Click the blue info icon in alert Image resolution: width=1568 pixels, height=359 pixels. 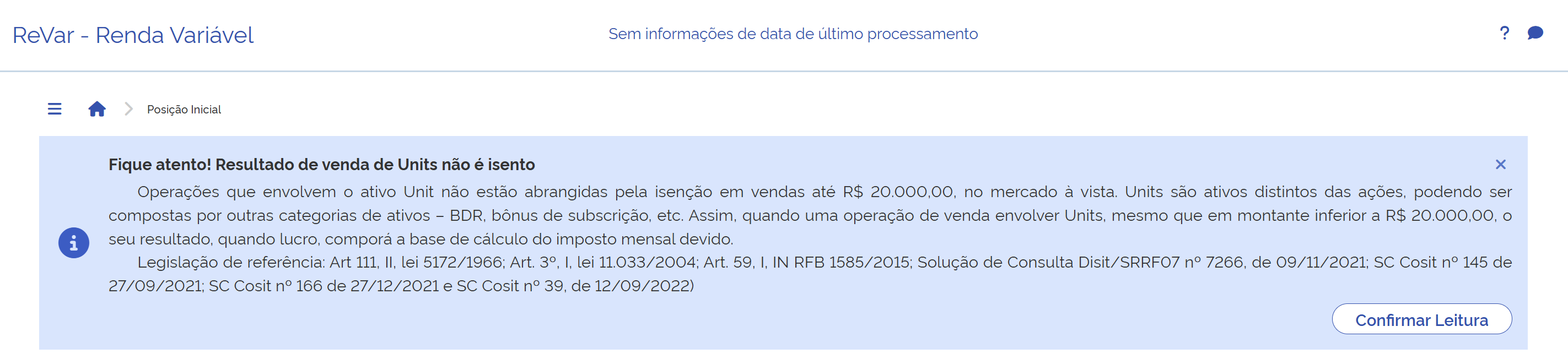tap(74, 243)
